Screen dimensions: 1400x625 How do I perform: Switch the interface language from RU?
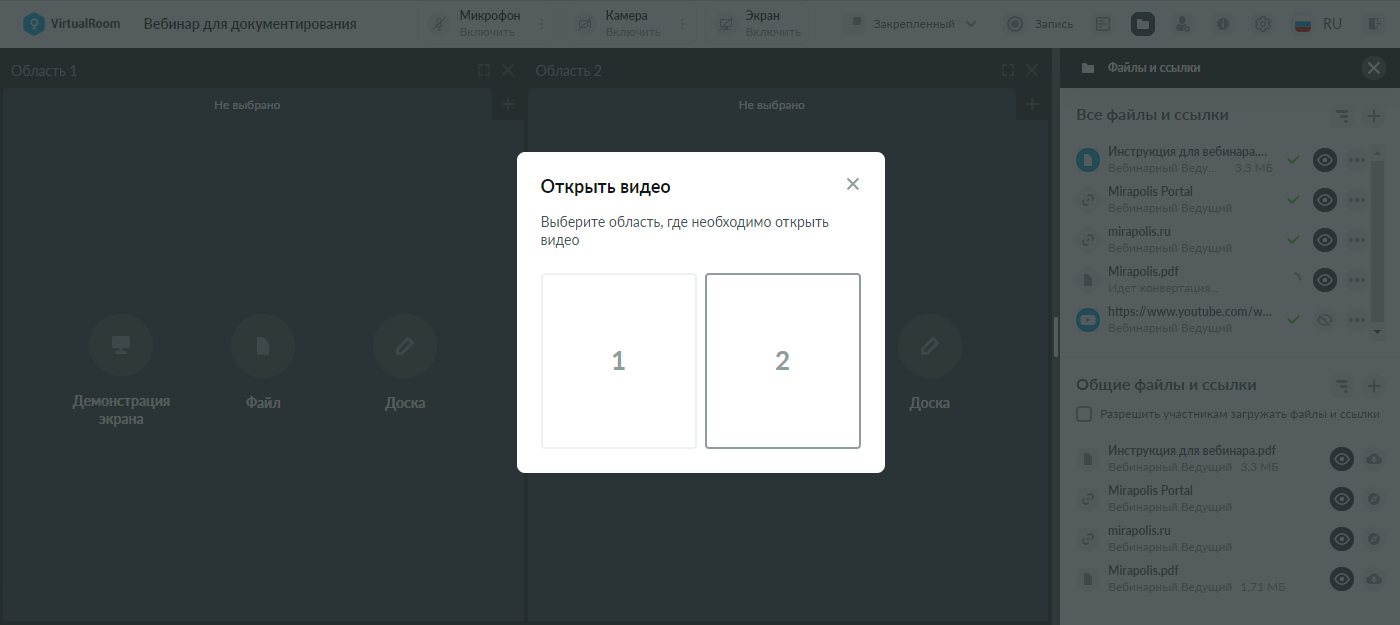1318,24
